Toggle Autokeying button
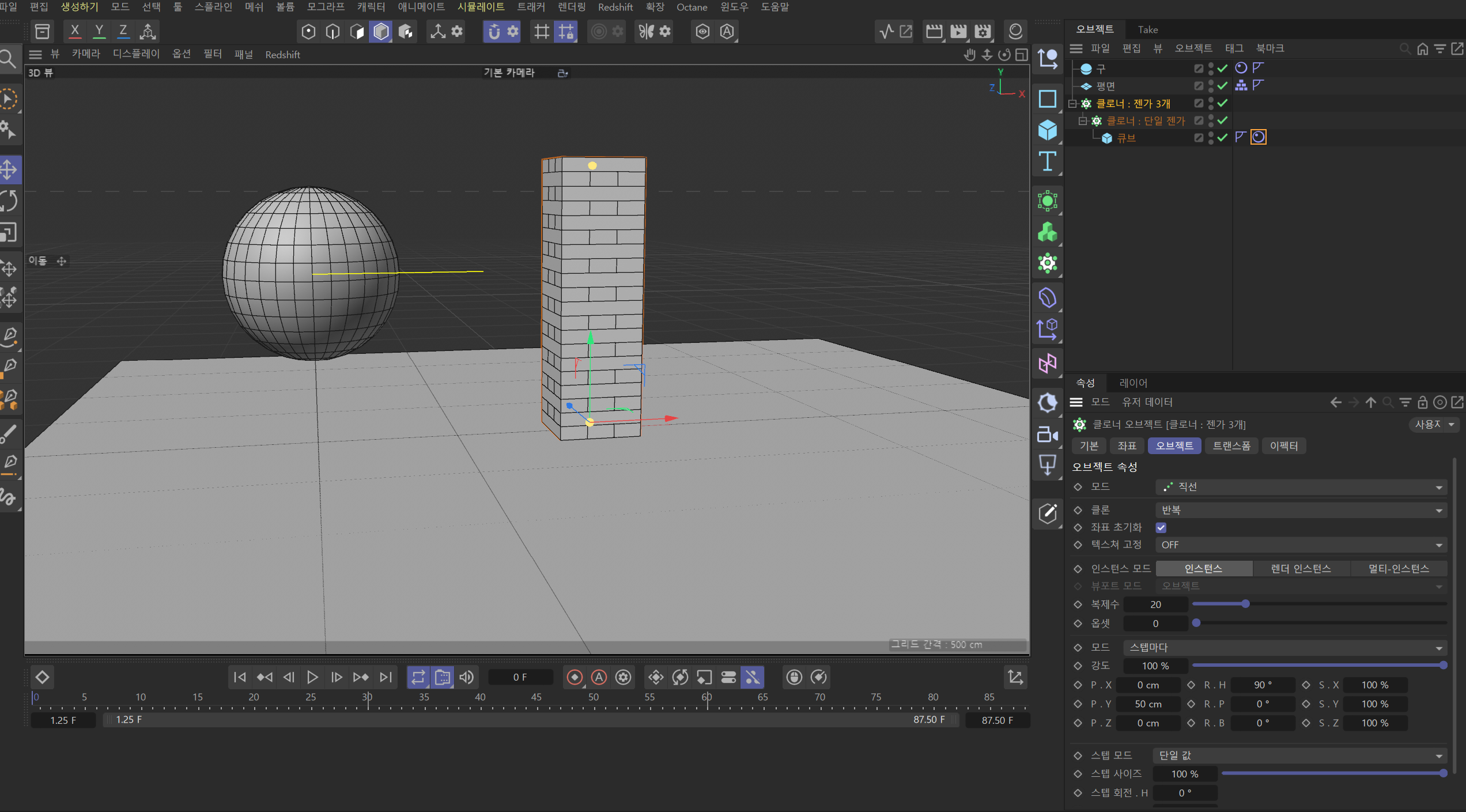Viewport: 1466px width, 812px height. (599, 677)
